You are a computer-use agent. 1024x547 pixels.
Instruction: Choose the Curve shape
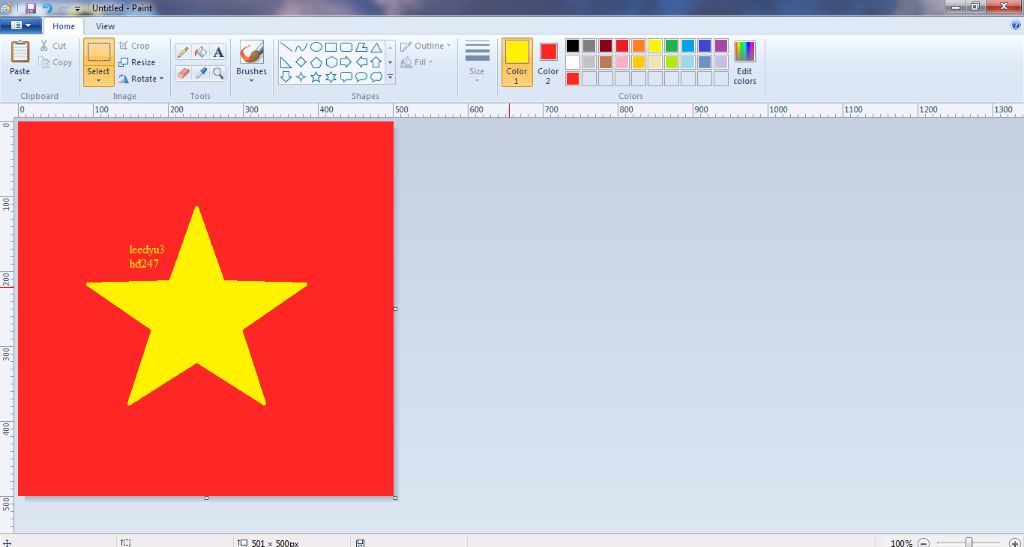301,48
